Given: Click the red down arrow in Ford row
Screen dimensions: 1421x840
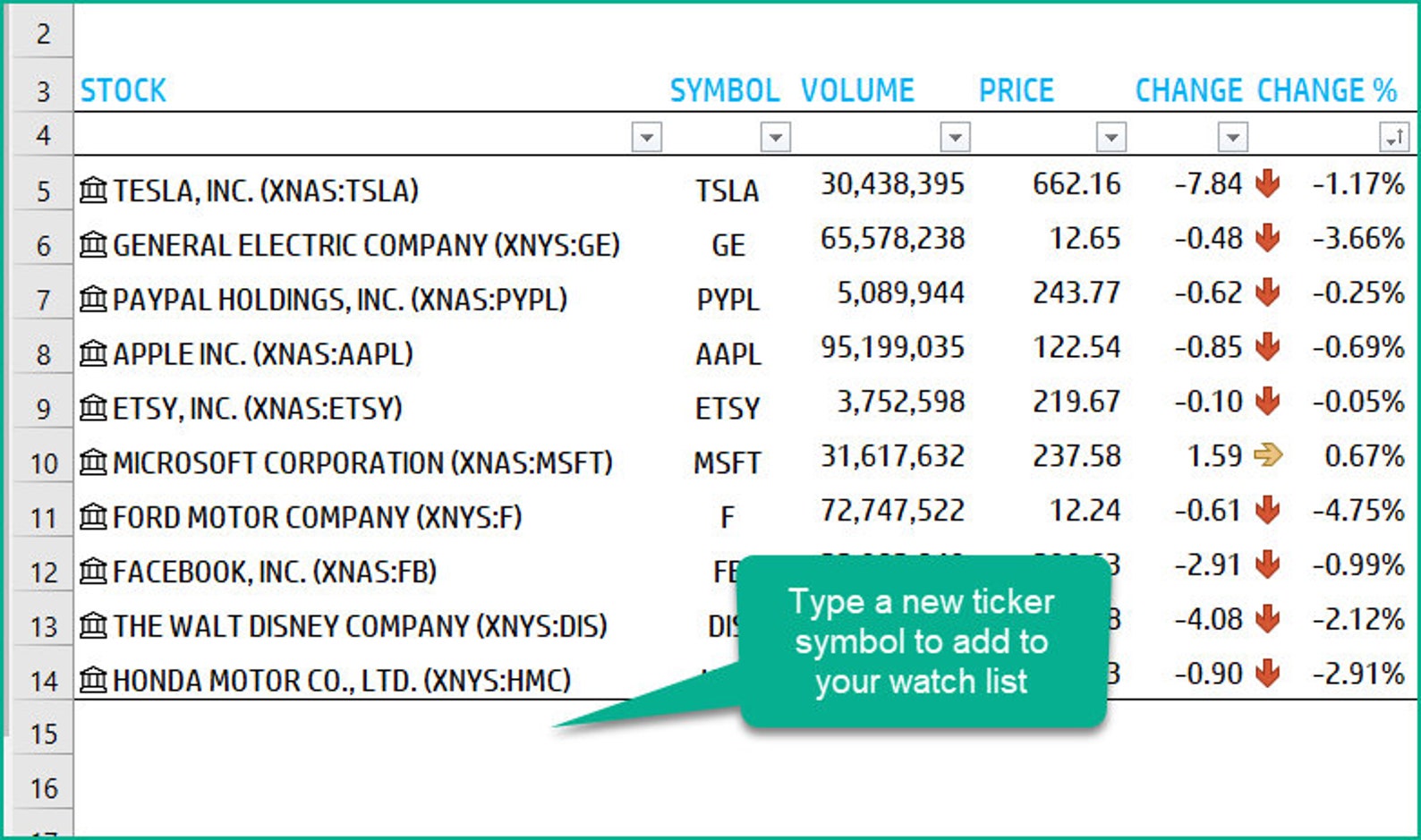Looking at the screenshot, I should coord(1267,510).
